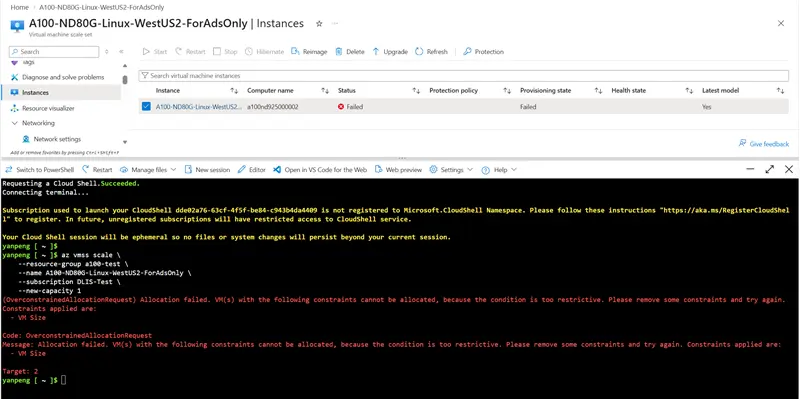Reimage the selected instance

coord(309,52)
